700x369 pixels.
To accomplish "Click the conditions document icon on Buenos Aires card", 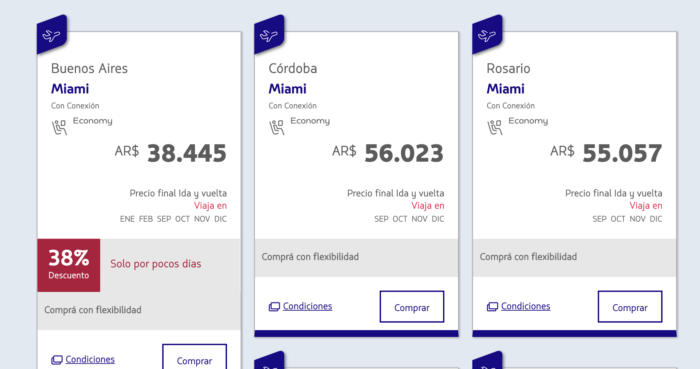I will 57,360.
